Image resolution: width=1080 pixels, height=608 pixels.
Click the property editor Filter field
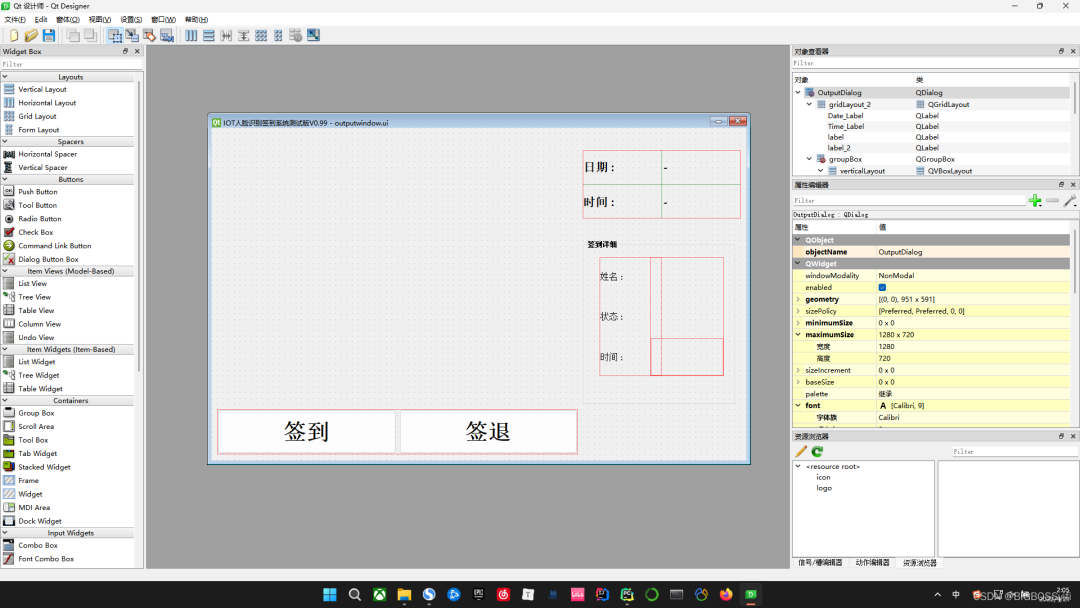tap(909, 200)
